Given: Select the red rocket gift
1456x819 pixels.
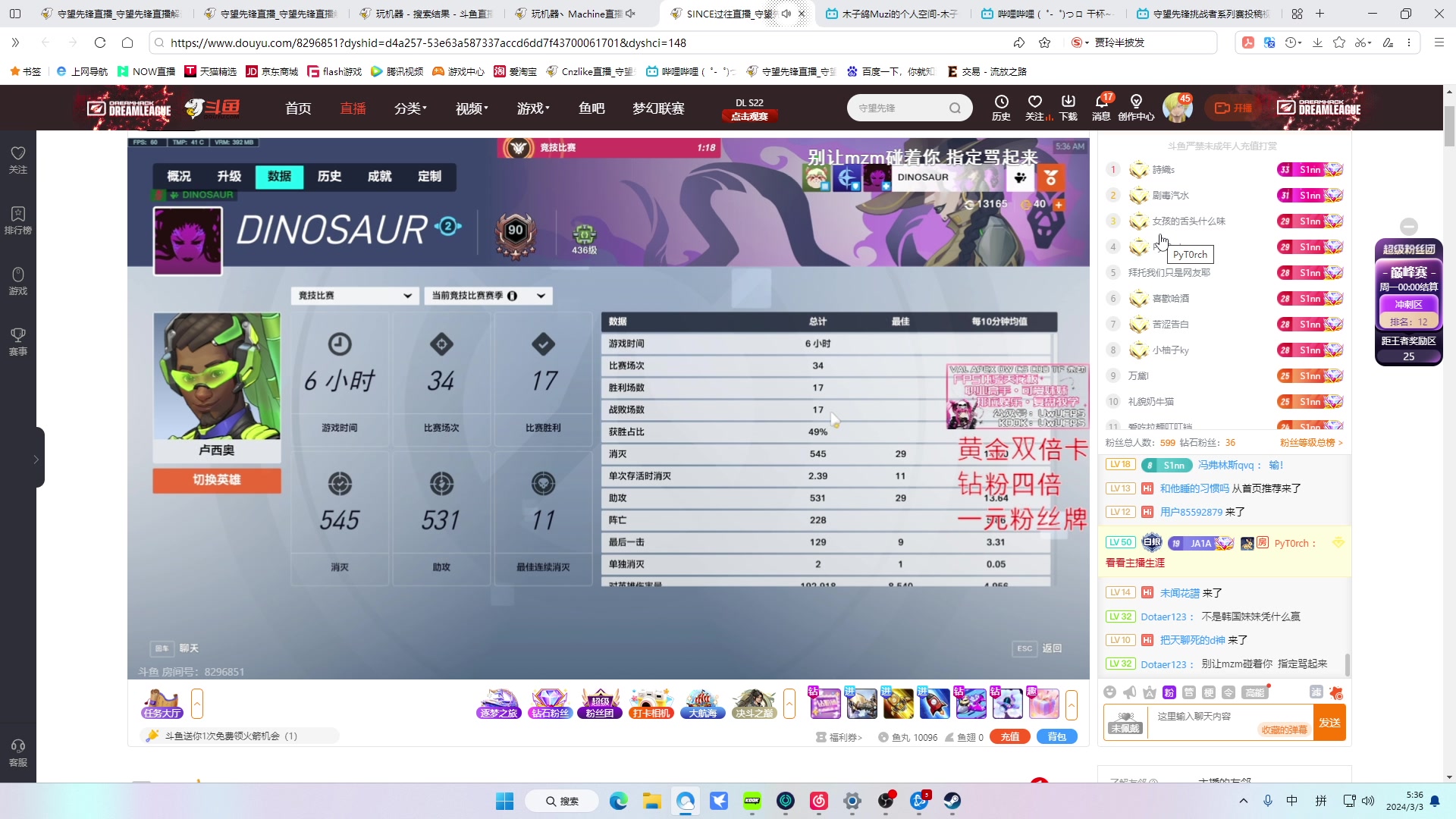Looking at the screenshot, I should pos(934,704).
